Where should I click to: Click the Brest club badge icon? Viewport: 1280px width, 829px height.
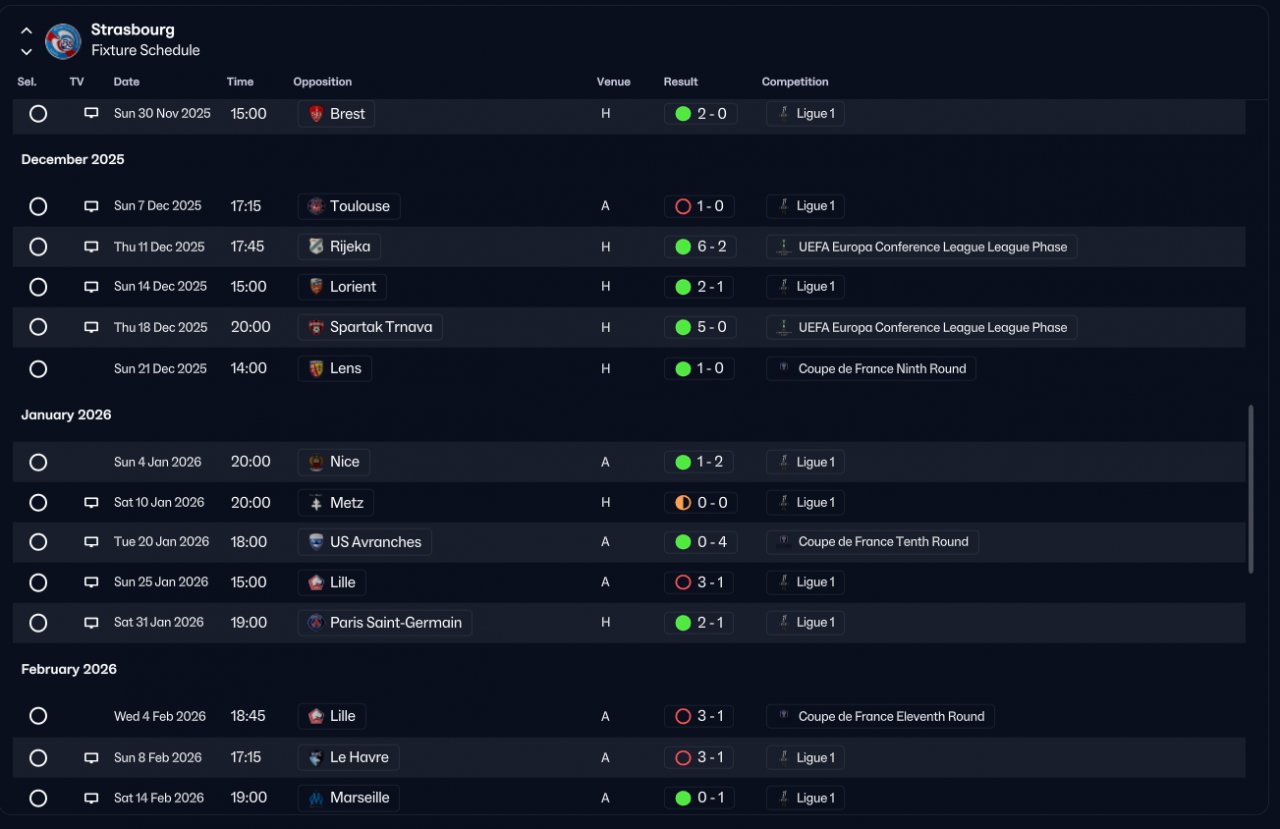click(x=316, y=114)
